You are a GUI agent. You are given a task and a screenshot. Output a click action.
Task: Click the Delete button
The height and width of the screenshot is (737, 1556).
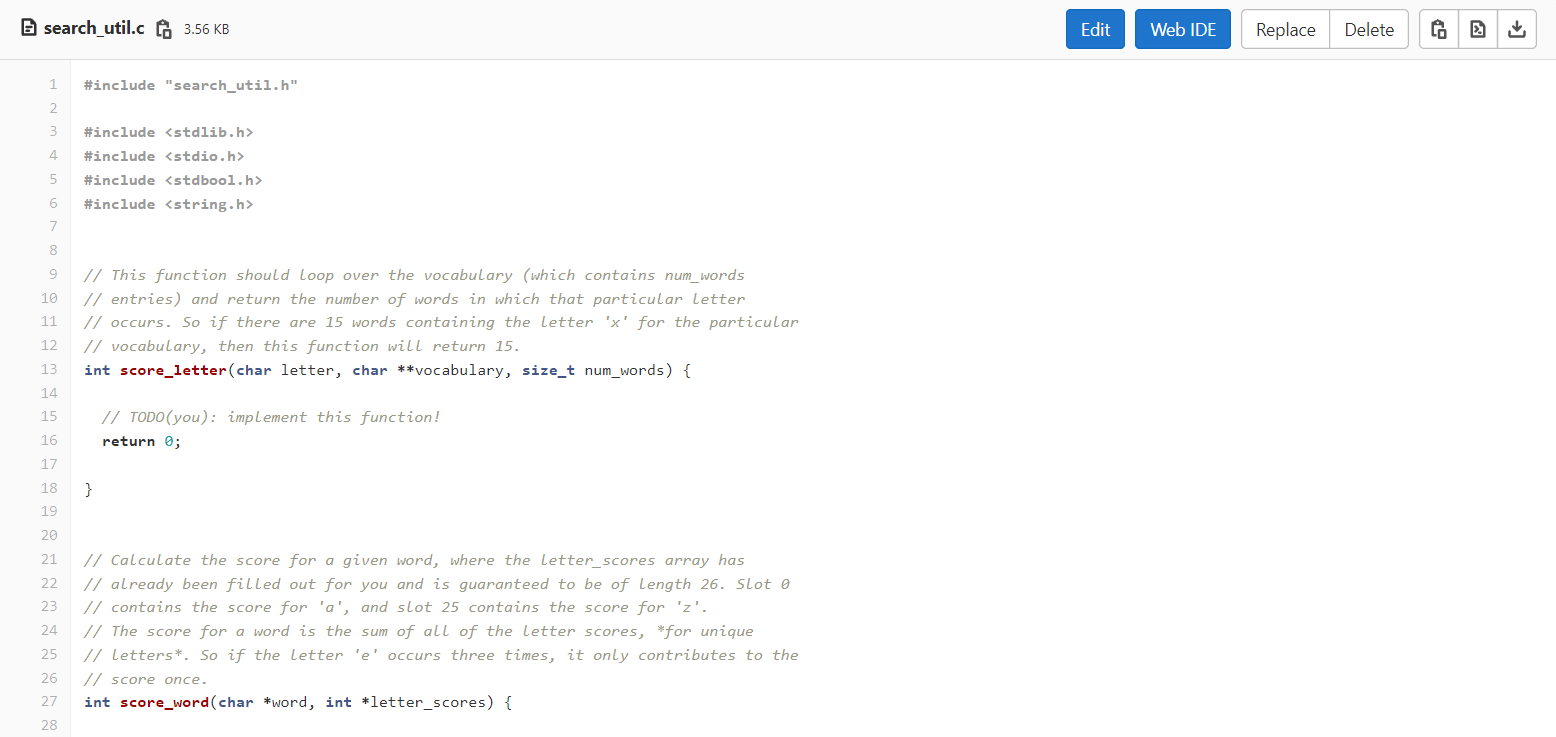click(1368, 29)
